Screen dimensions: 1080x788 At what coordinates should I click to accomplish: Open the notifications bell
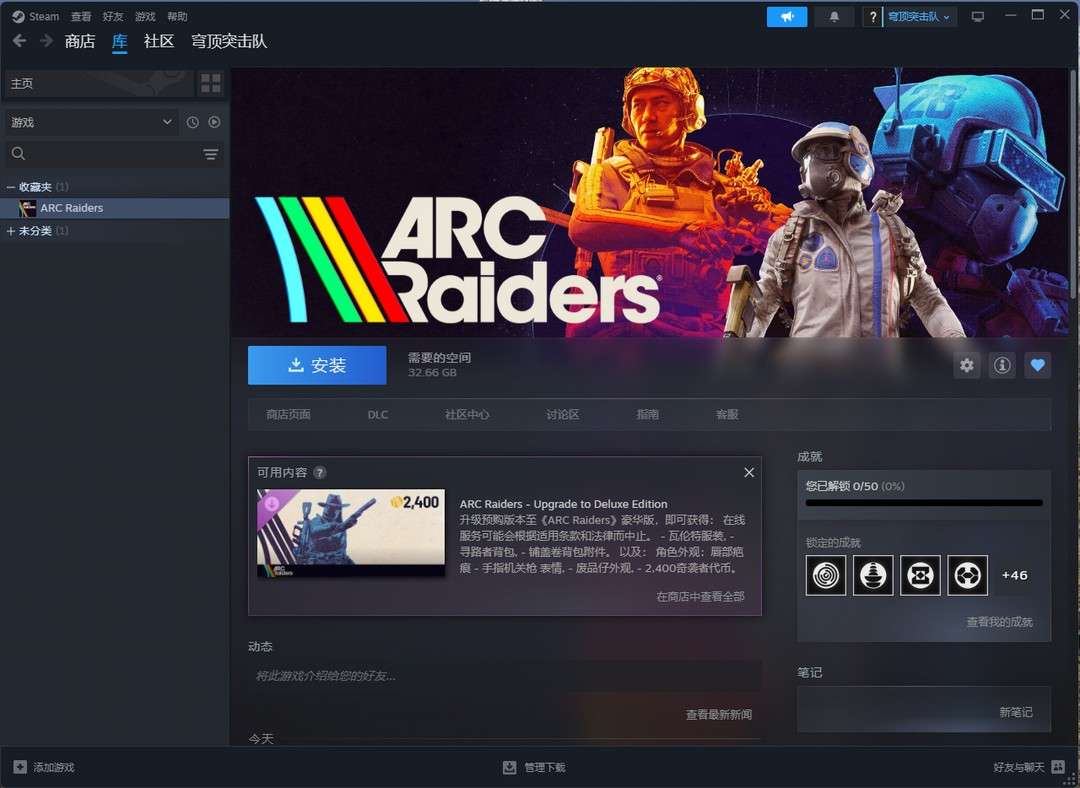pyautogui.click(x=834, y=17)
